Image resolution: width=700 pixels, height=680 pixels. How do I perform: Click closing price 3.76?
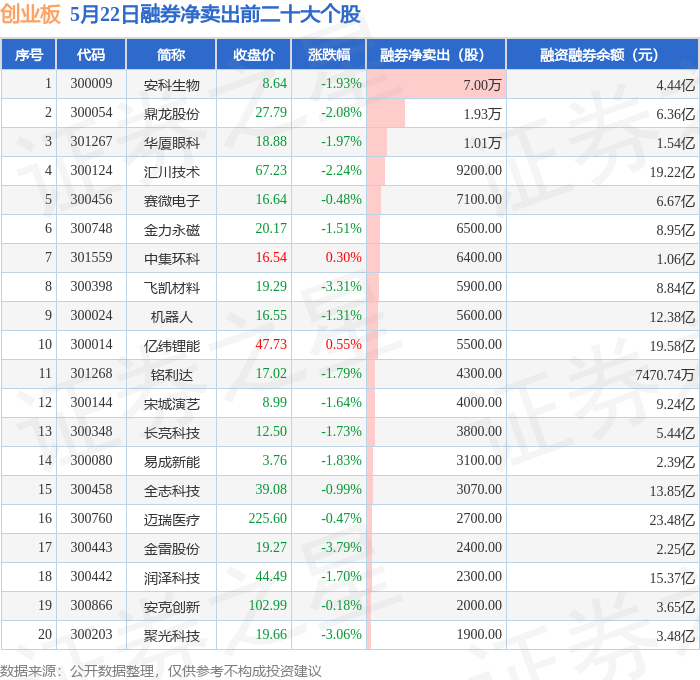pyautogui.click(x=275, y=461)
